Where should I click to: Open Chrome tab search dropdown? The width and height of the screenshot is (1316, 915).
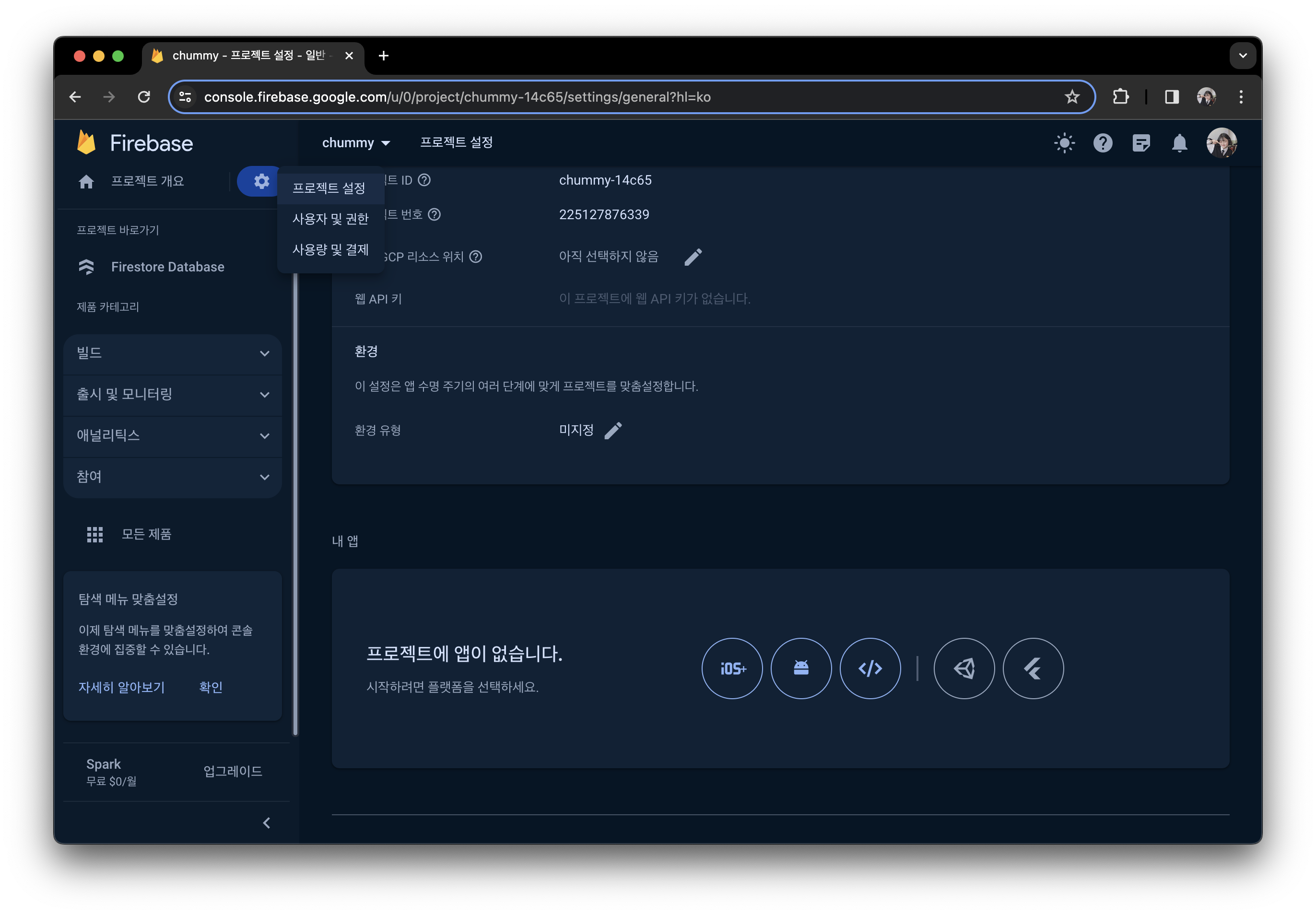click(1243, 56)
